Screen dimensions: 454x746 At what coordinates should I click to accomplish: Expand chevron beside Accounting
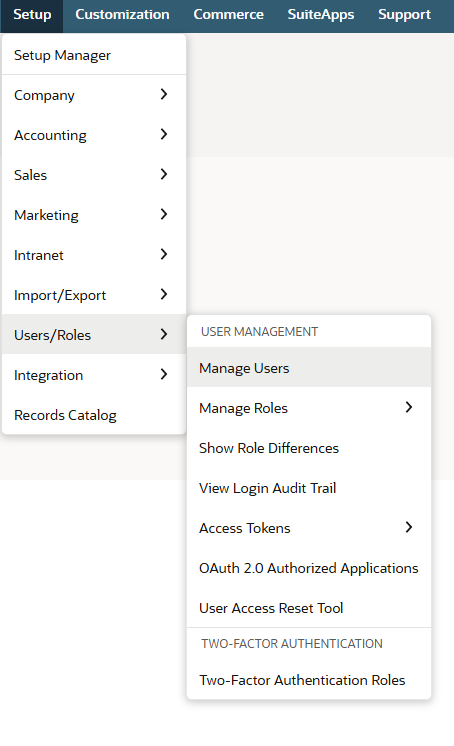click(x=164, y=134)
